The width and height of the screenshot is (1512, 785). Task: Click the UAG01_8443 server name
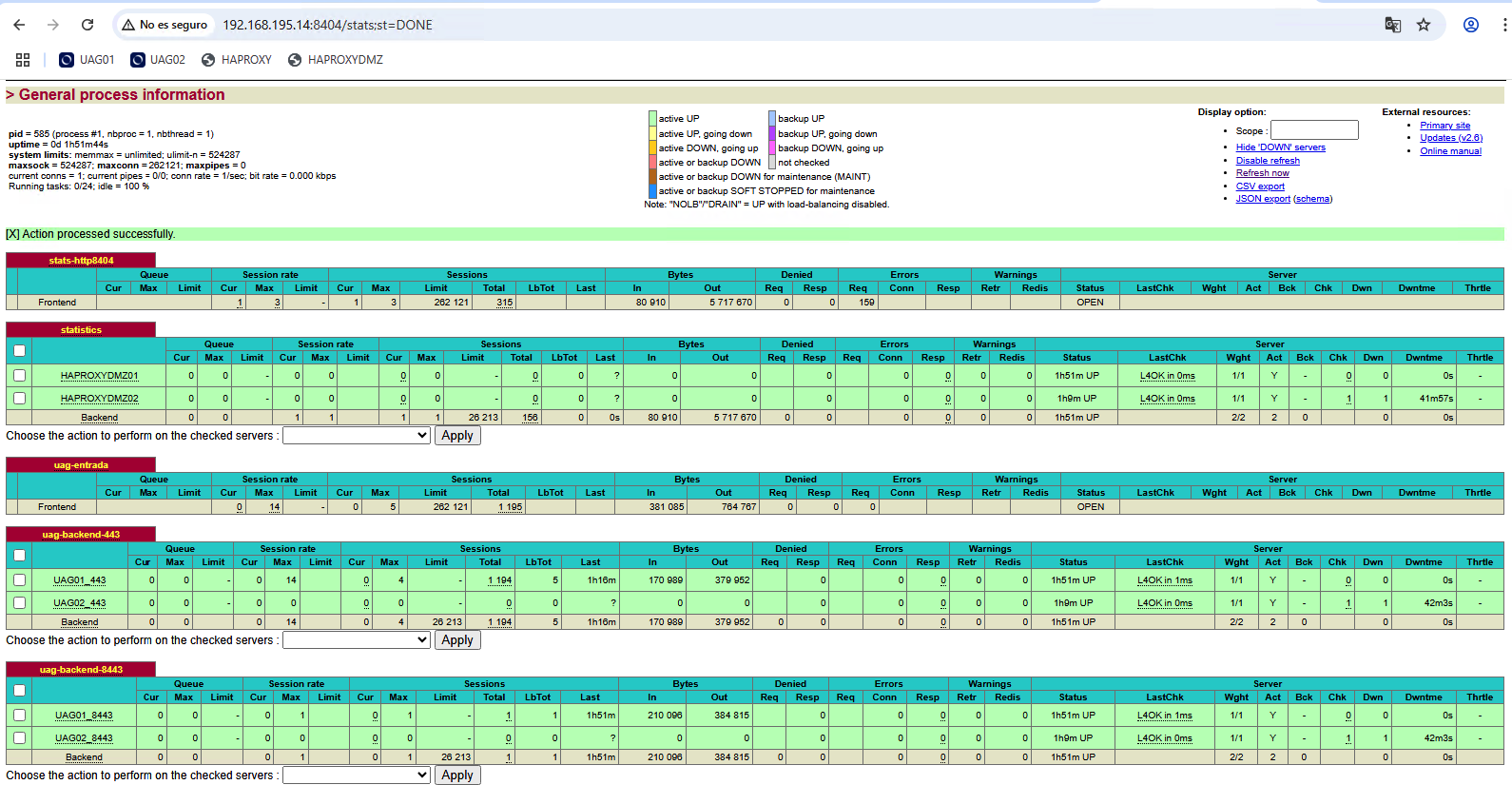[x=84, y=716]
